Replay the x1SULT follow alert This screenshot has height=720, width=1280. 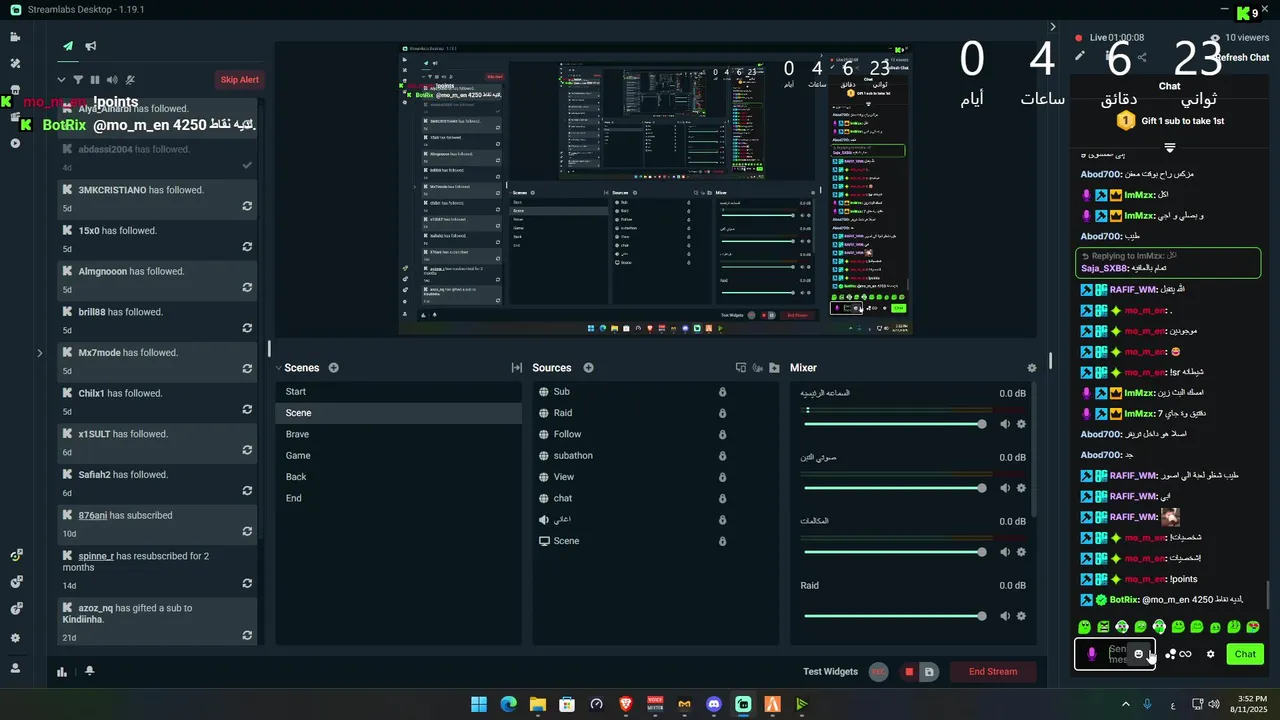click(x=247, y=450)
